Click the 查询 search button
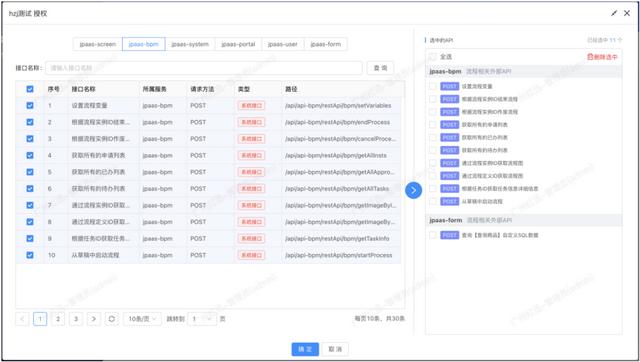 tap(380, 68)
